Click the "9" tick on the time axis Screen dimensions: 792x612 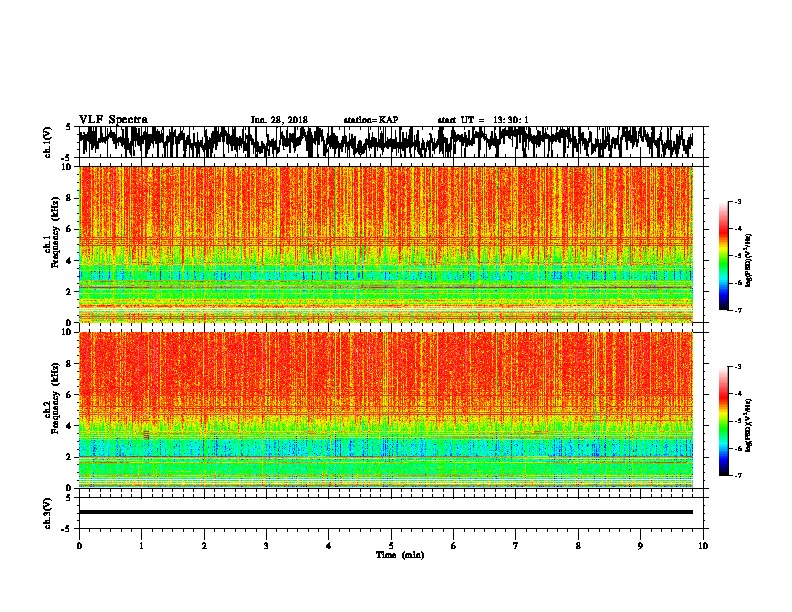(x=640, y=546)
